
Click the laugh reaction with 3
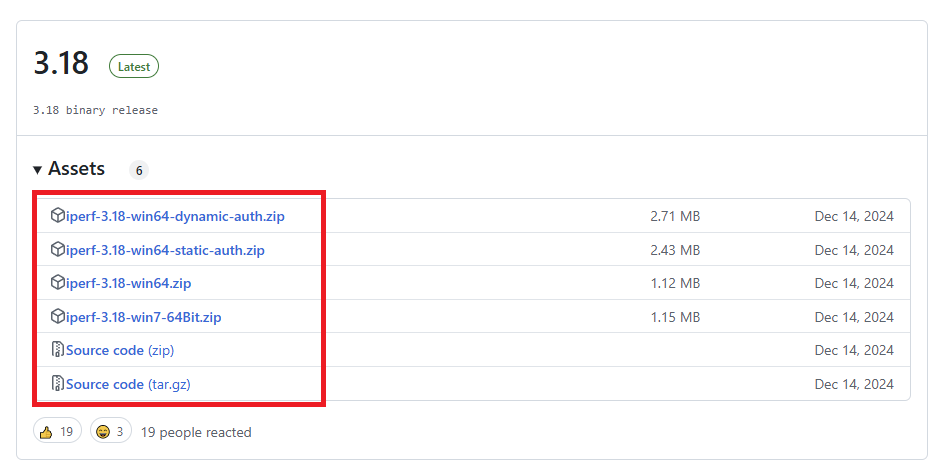(x=110, y=432)
